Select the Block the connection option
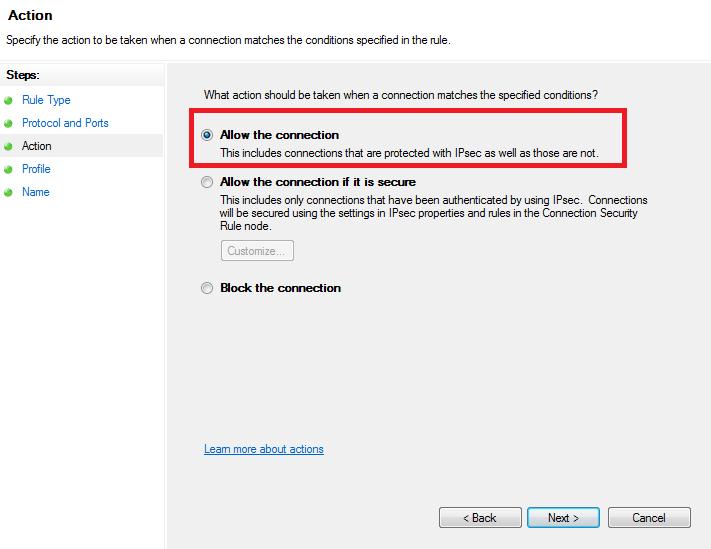The width and height of the screenshot is (711, 549). (207, 288)
